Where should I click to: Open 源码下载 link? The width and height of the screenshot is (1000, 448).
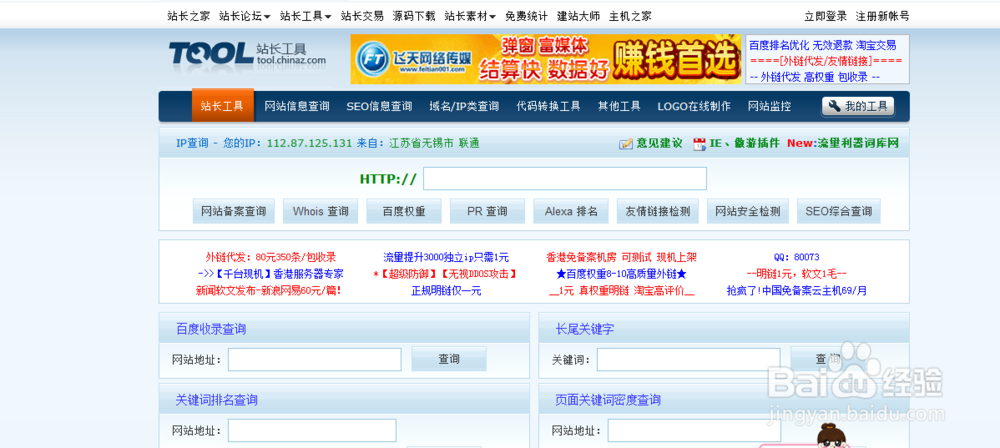(x=414, y=17)
